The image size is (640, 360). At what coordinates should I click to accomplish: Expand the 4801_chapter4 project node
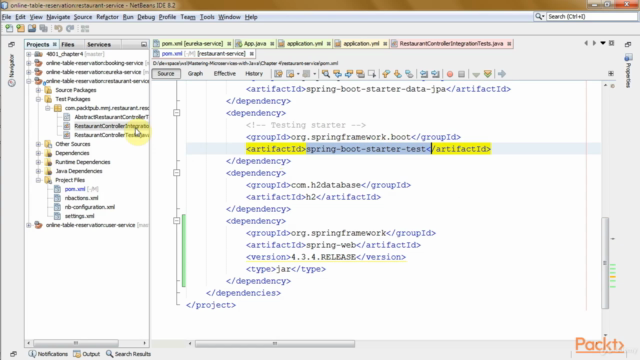(29, 54)
